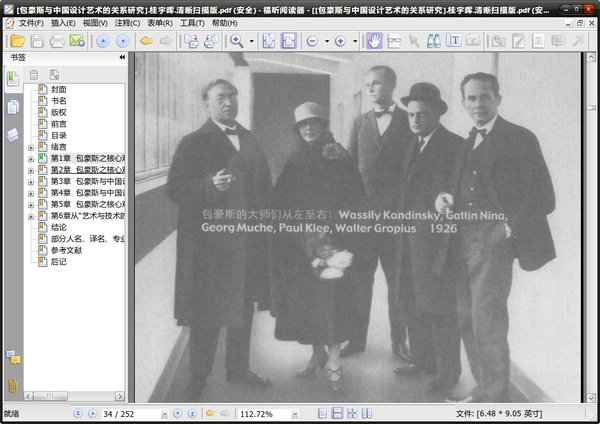Click the page number field
600x424 pixels.
pyautogui.click(x=131, y=414)
